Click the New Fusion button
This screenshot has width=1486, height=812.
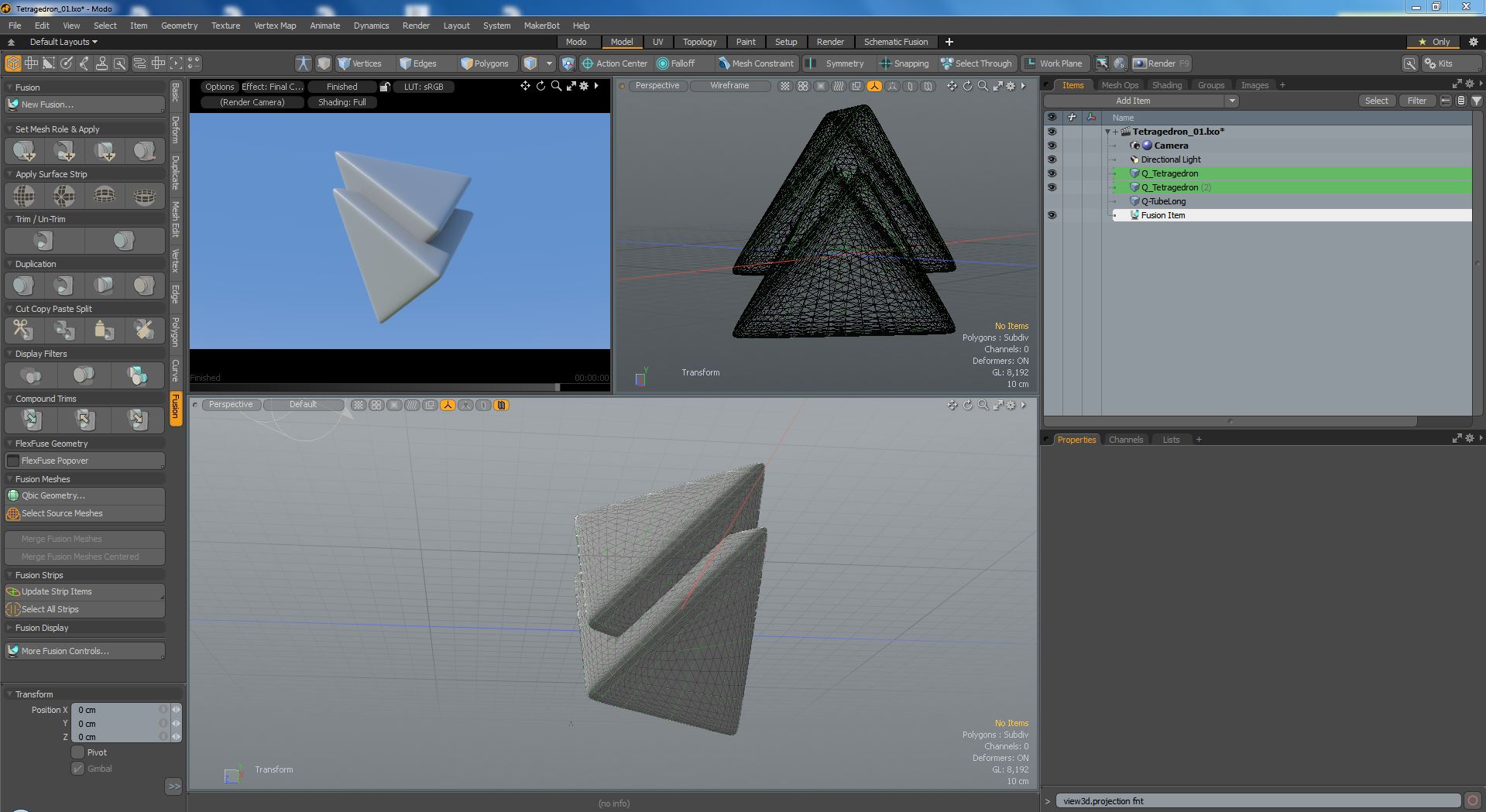(85, 104)
